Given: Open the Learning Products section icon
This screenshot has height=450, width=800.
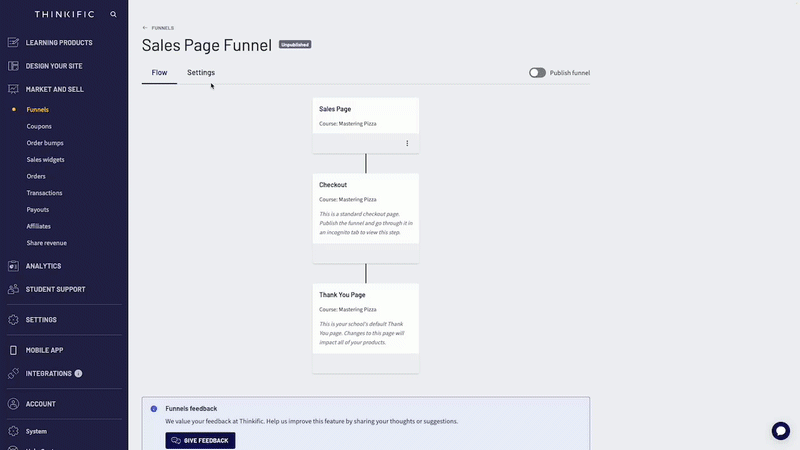Looking at the screenshot, I should tap(13, 42).
